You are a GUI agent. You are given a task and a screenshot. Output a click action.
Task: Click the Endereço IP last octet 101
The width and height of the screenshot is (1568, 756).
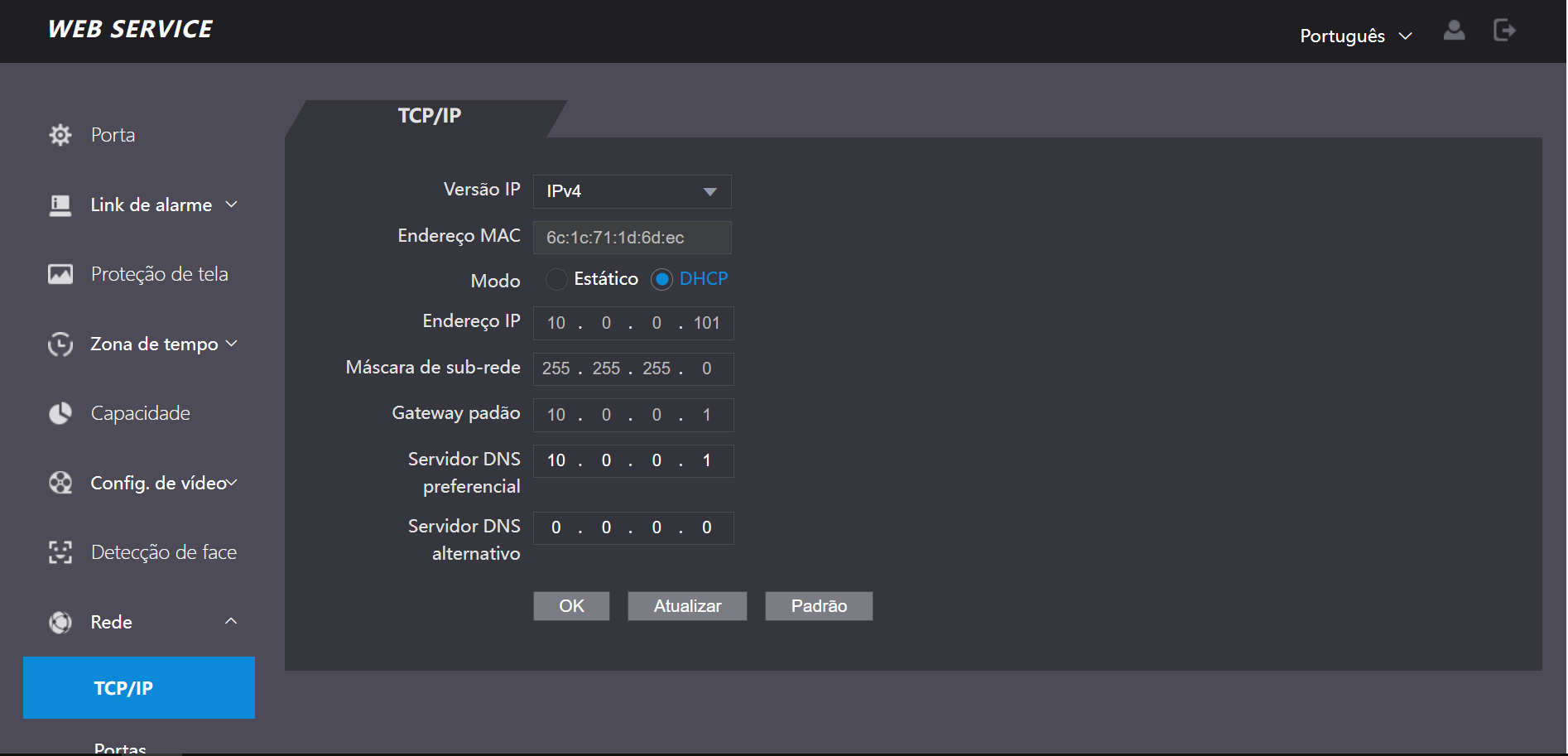pyautogui.click(x=706, y=323)
